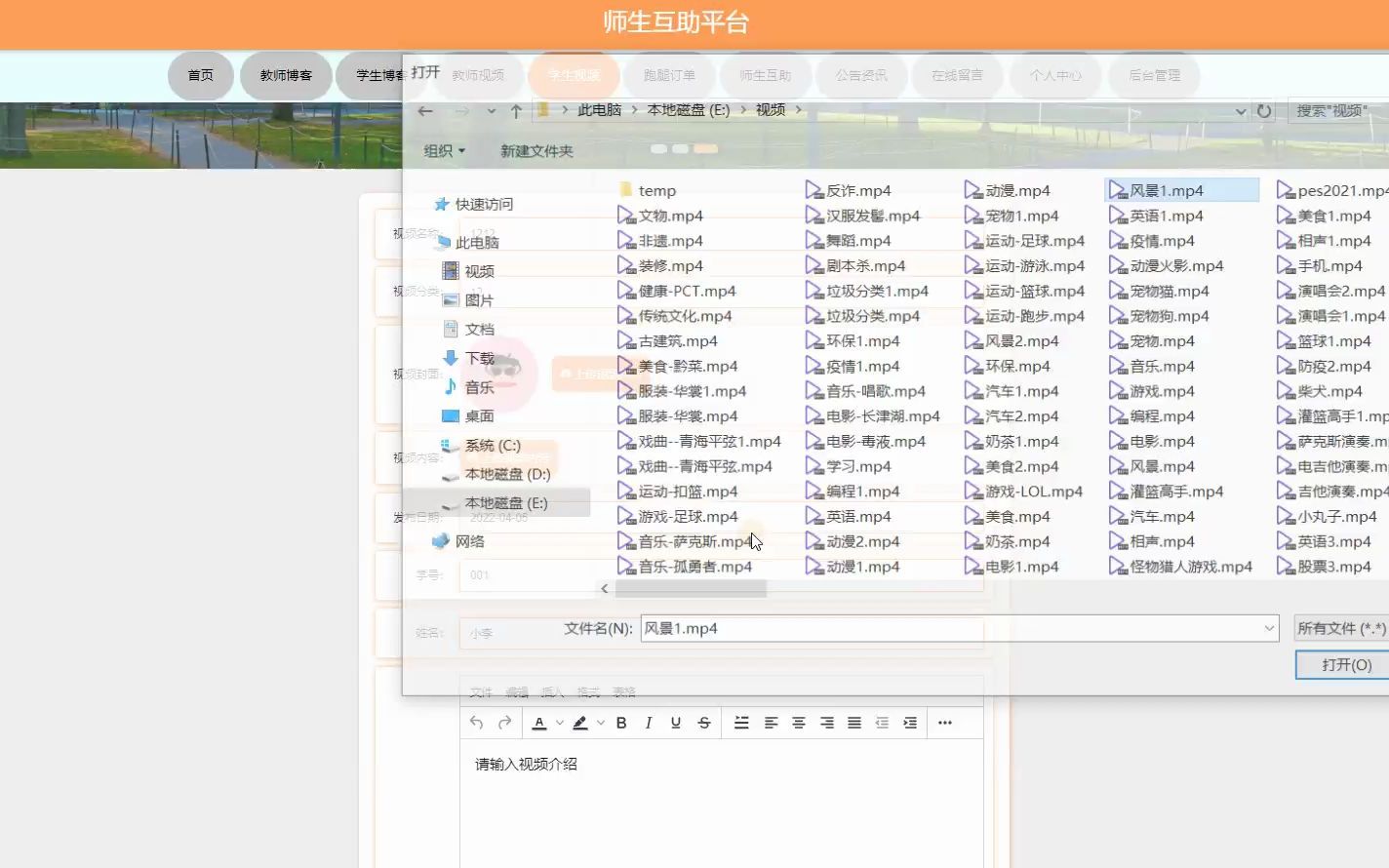
Task: Toggle underline formatting in editor
Action: coord(675,723)
